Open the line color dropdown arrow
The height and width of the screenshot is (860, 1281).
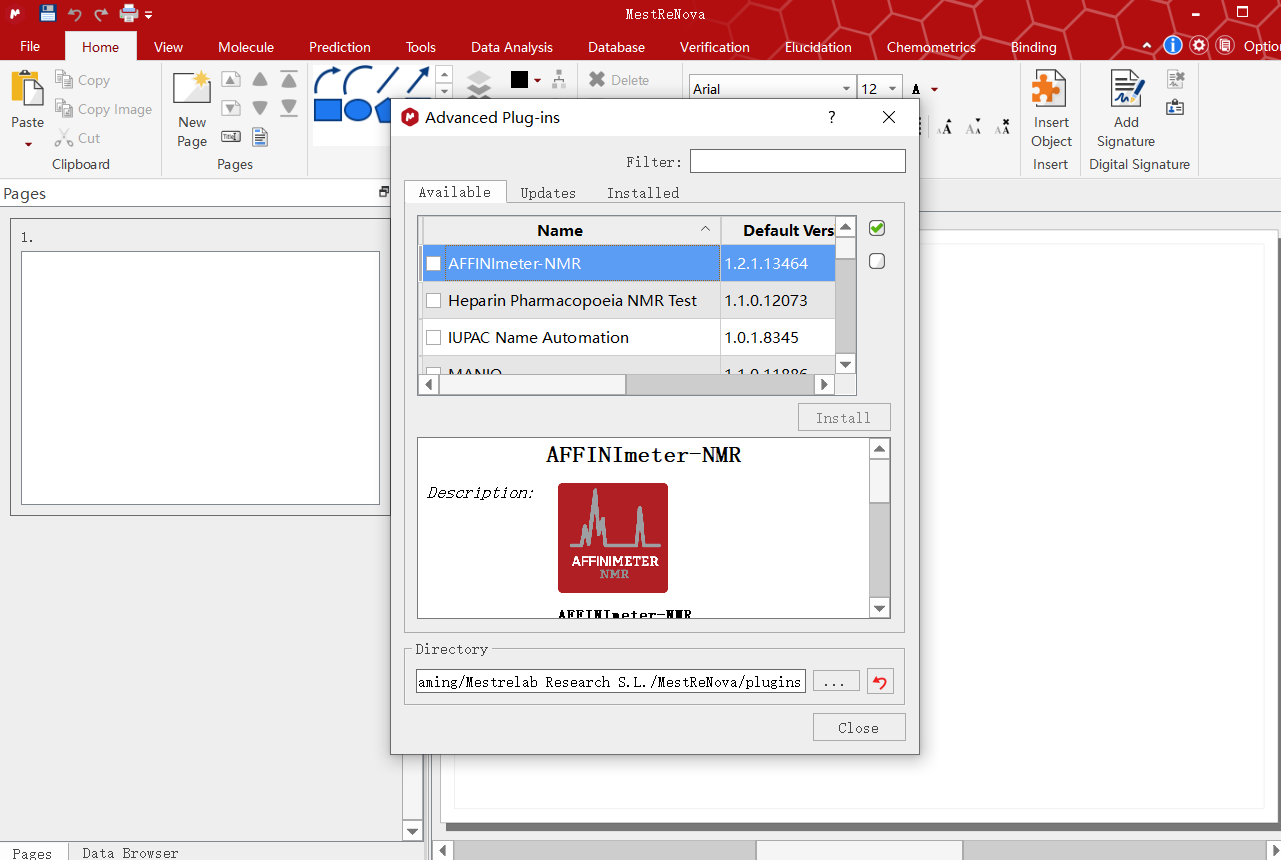click(x=537, y=80)
